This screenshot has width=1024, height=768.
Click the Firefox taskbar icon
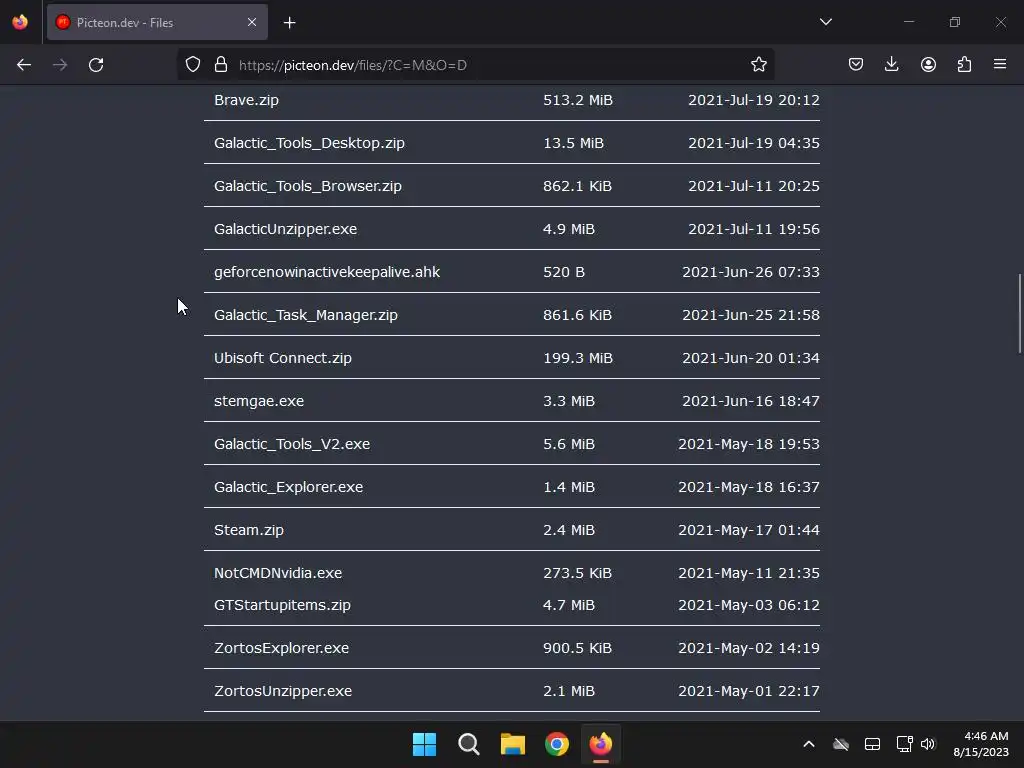[601, 744]
